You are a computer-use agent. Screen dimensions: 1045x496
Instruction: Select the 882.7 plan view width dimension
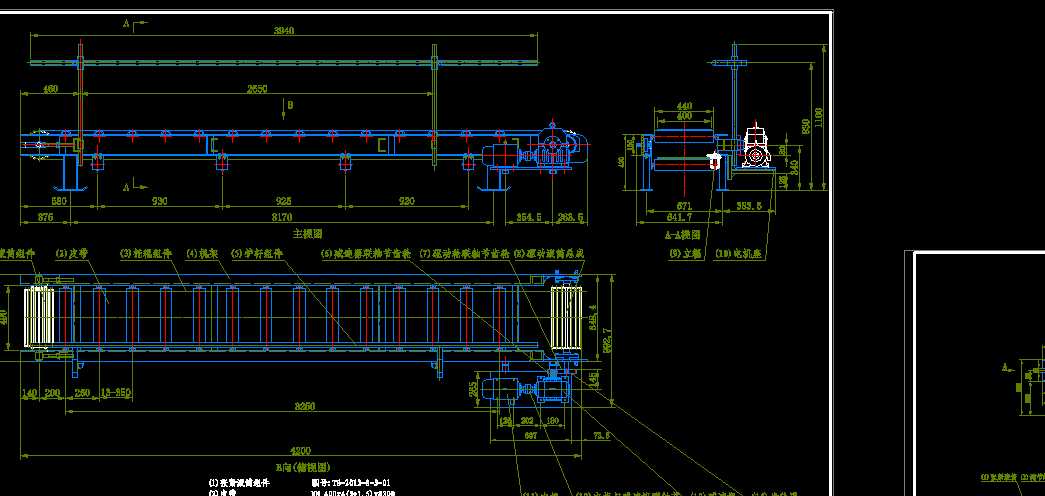[606, 339]
